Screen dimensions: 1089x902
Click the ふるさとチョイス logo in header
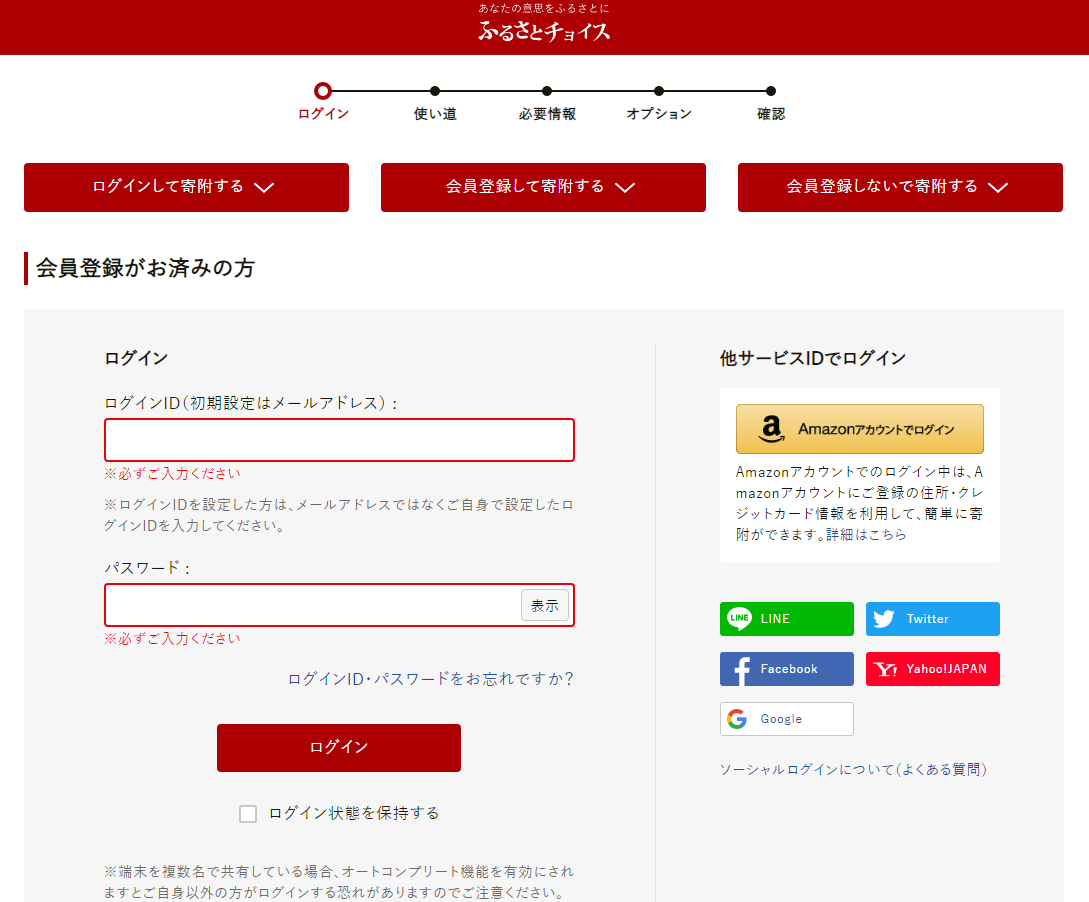point(544,30)
